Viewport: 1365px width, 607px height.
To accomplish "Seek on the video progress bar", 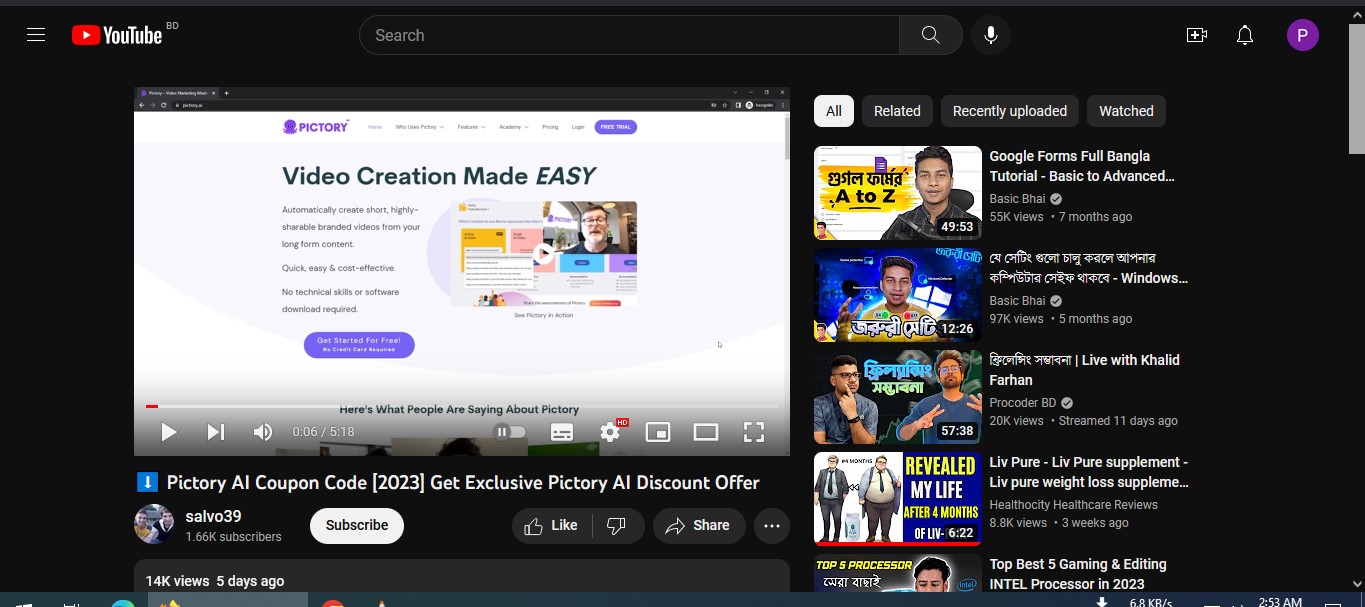I will click(x=462, y=406).
